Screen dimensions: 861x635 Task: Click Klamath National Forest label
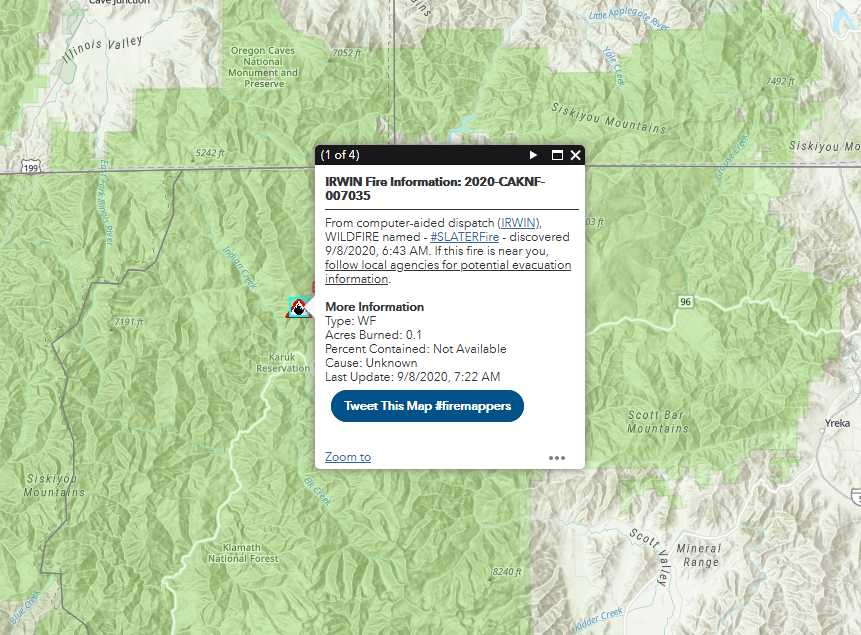coord(243,553)
